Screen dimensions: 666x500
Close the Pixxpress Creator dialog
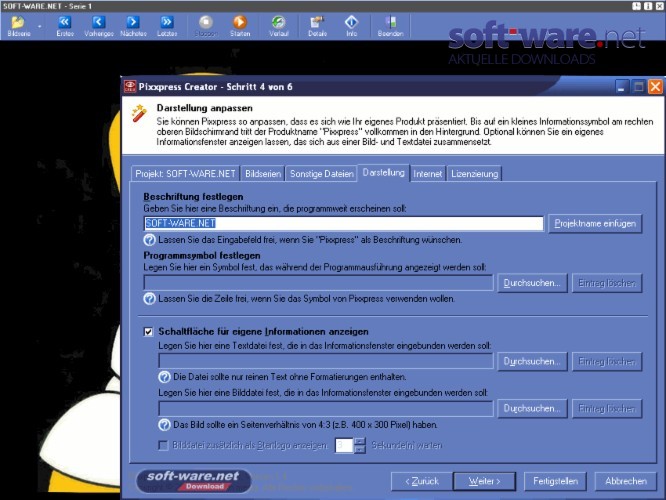(x=655, y=87)
